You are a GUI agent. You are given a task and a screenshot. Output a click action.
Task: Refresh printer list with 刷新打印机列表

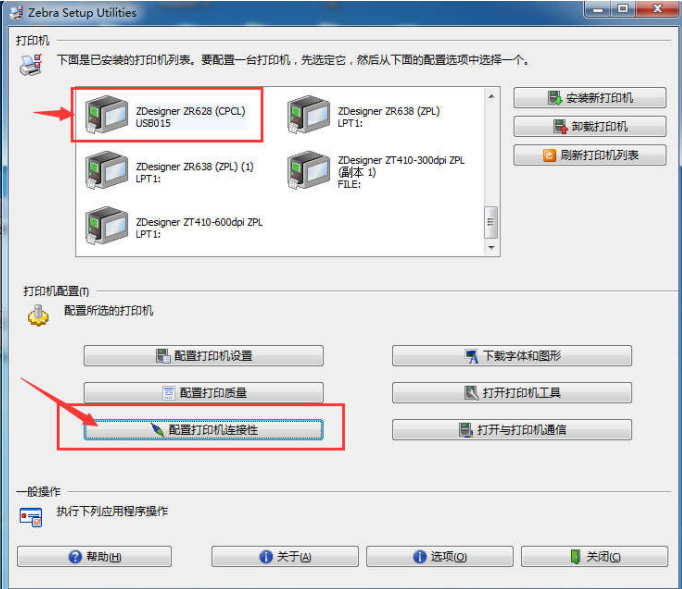tap(589, 155)
